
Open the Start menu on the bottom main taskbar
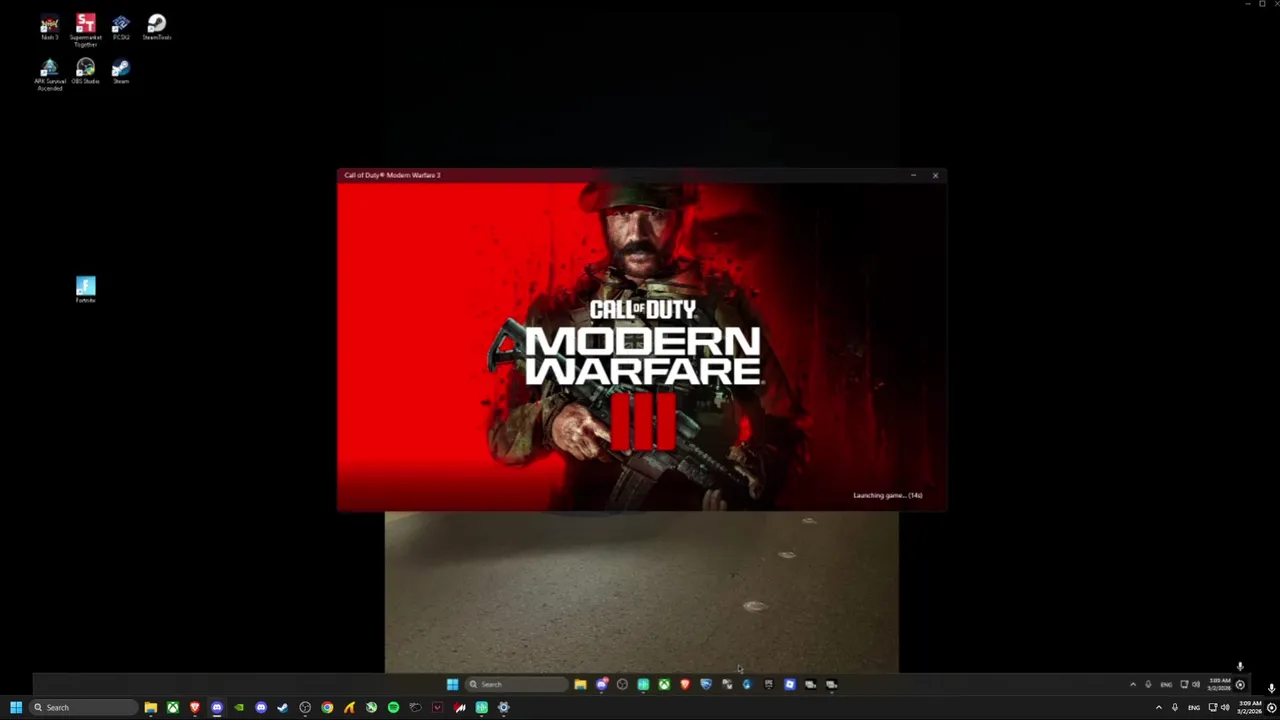click(x=16, y=707)
